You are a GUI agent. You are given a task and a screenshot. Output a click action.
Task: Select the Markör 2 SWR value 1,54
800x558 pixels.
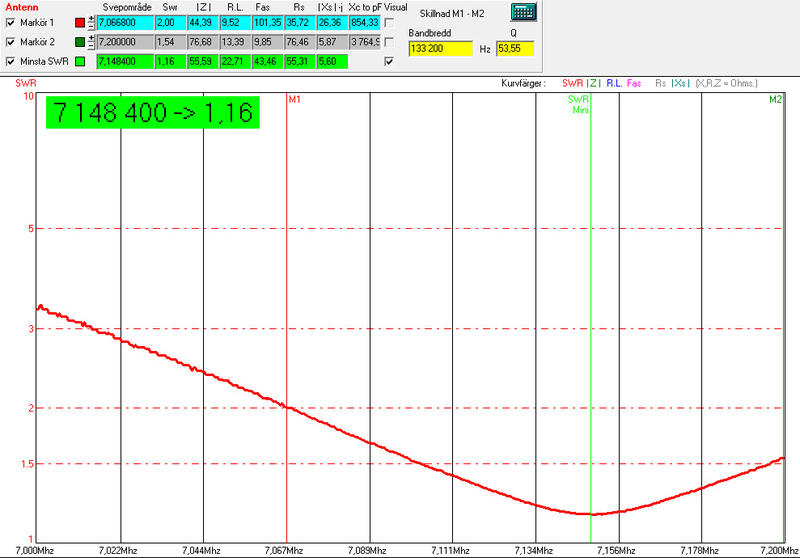pos(170,42)
